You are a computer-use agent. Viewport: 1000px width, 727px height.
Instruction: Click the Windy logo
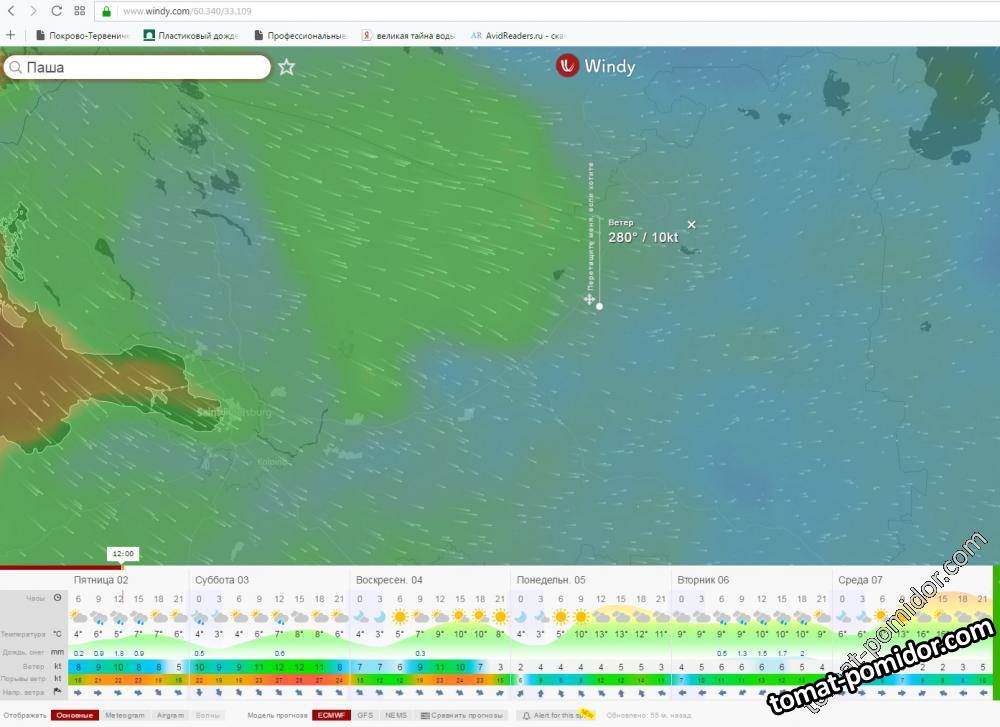[596, 66]
